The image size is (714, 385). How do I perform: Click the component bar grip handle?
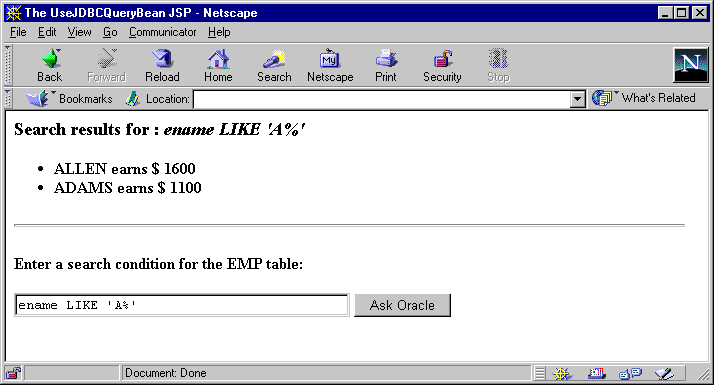tap(540, 374)
